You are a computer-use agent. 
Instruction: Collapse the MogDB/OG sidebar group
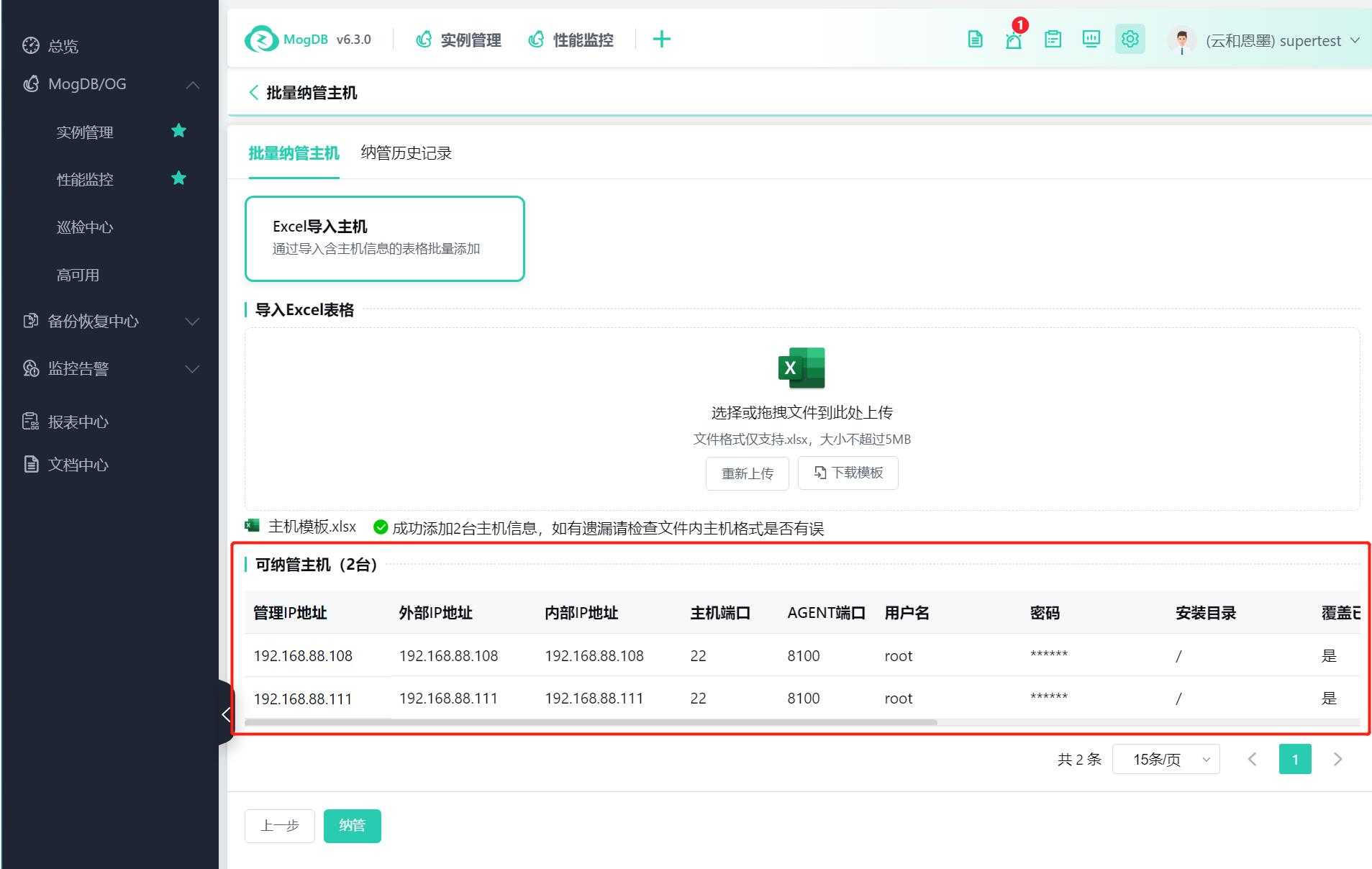pos(192,85)
